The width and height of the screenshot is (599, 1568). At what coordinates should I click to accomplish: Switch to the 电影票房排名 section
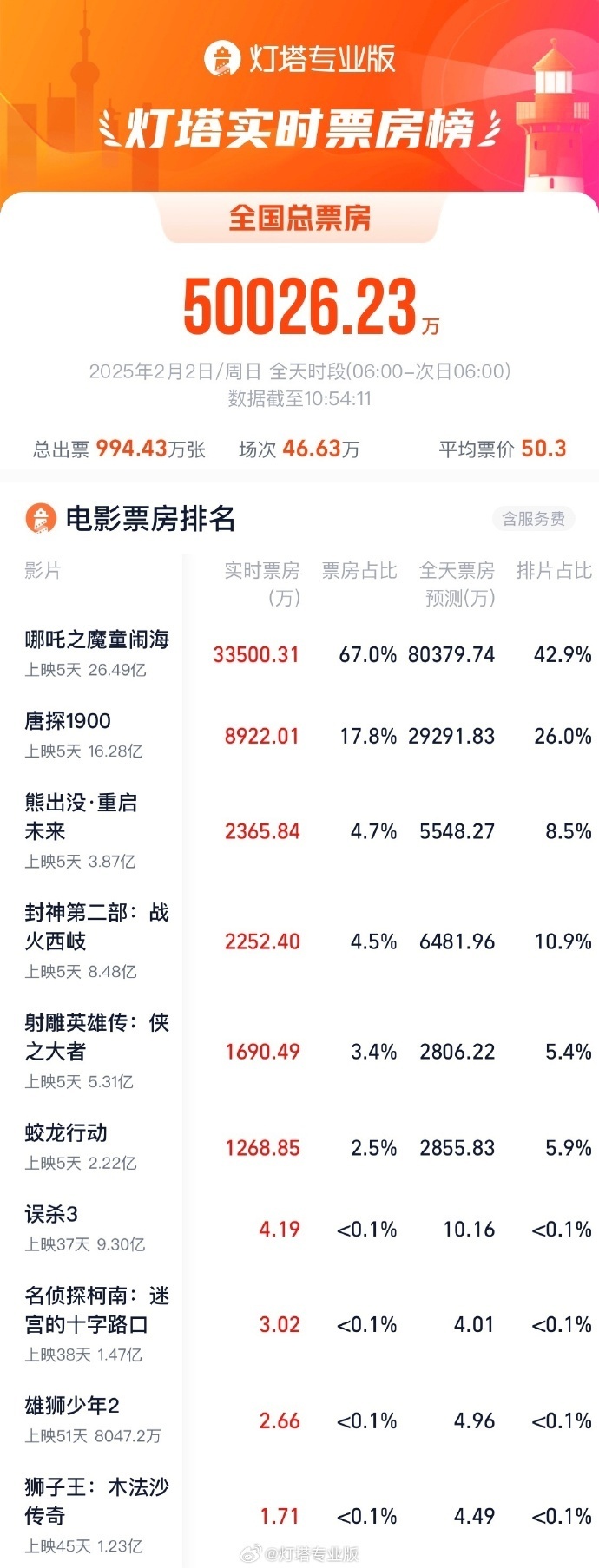[125, 519]
